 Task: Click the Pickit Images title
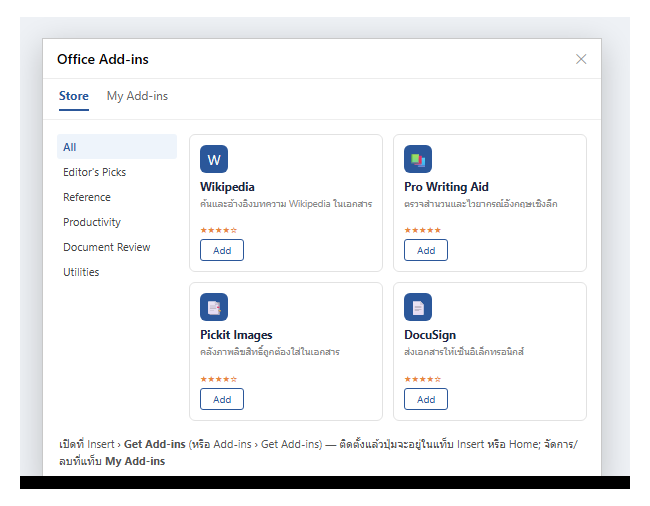click(236, 335)
